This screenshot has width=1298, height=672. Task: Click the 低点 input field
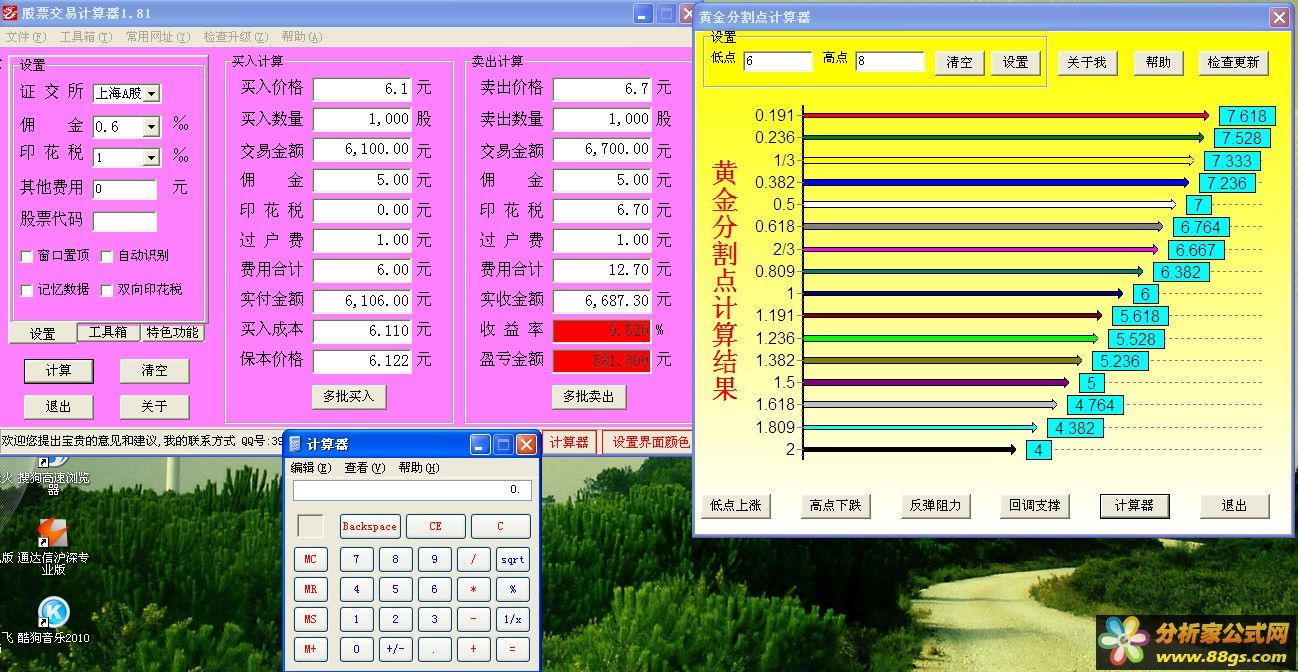coord(778,62)
